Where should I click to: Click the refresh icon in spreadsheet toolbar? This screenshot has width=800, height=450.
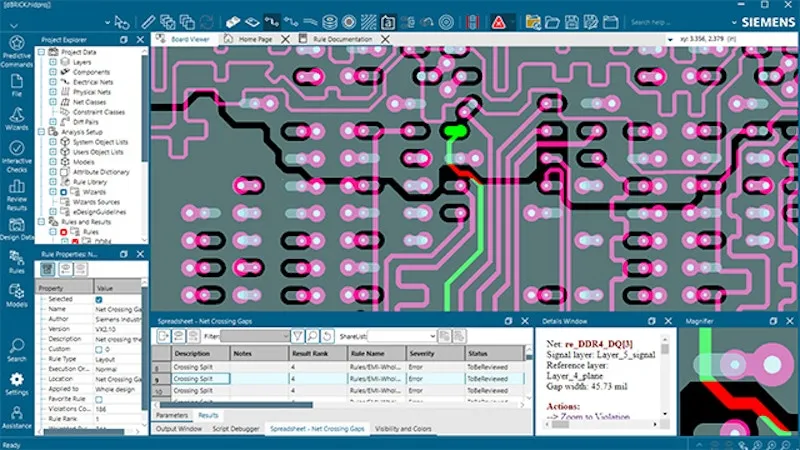[x=327, y=336]
